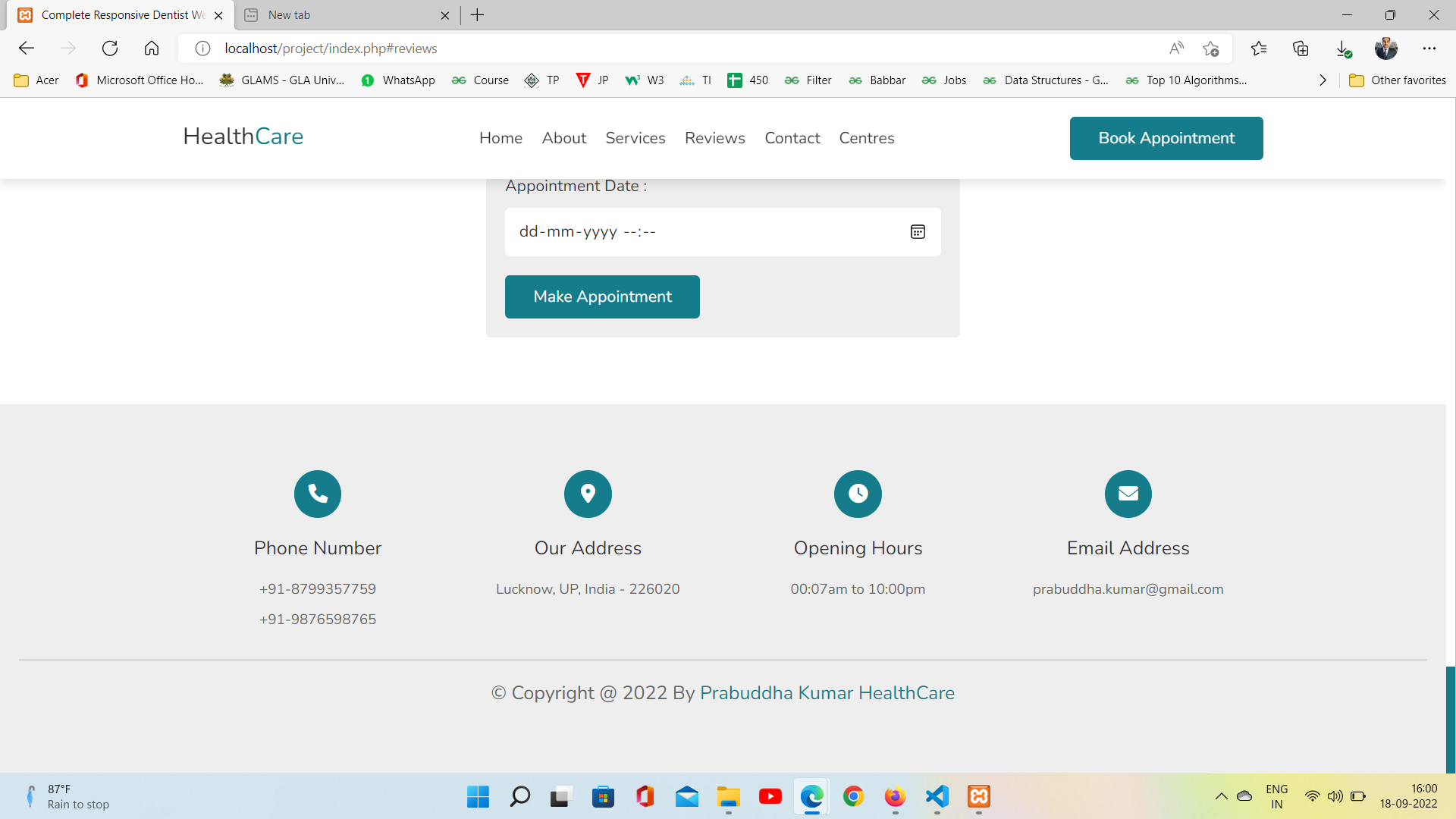1456x819 pixels.
Task: Click the Read Aloud icon in the address bar
Action: point(1176,48)
